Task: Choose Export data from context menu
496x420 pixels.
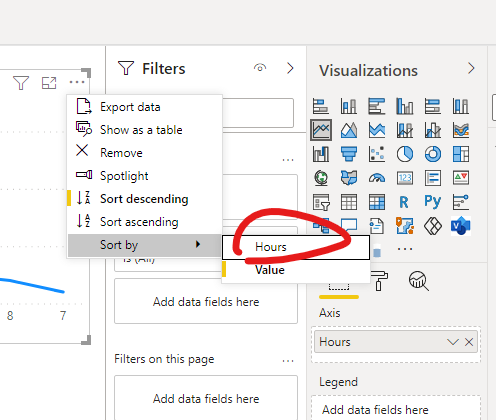Action: tap(145, 107)
